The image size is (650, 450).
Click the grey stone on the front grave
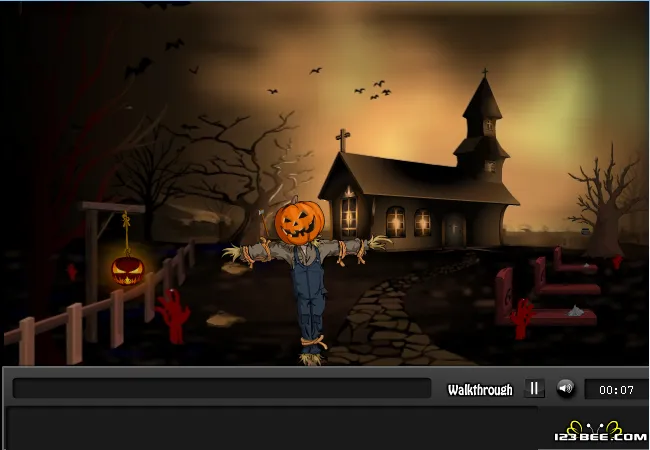[x=575, y=311]
